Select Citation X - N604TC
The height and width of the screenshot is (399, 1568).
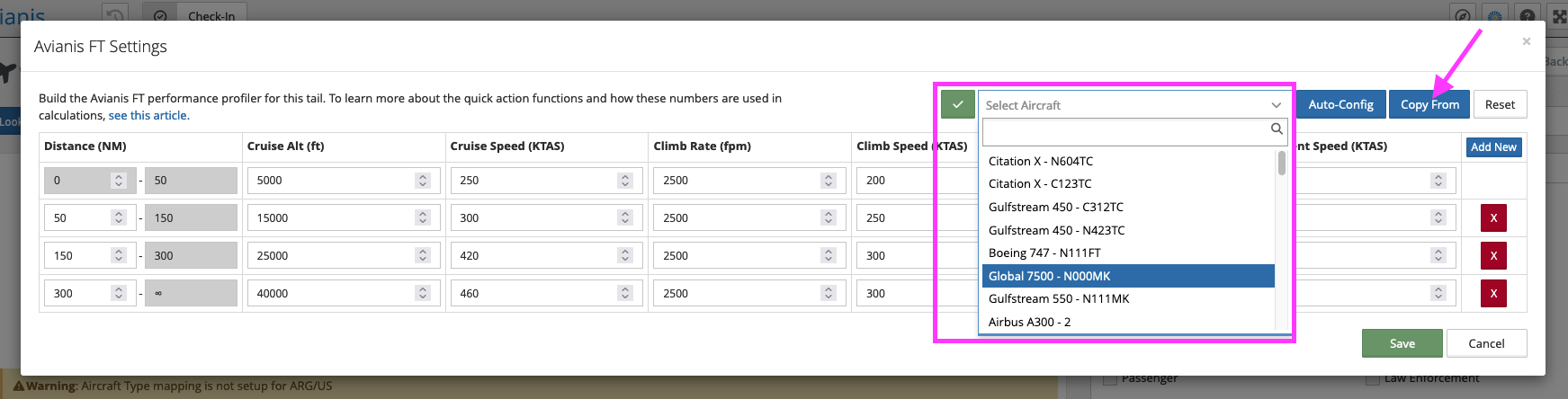click(x=1128, y=161)
